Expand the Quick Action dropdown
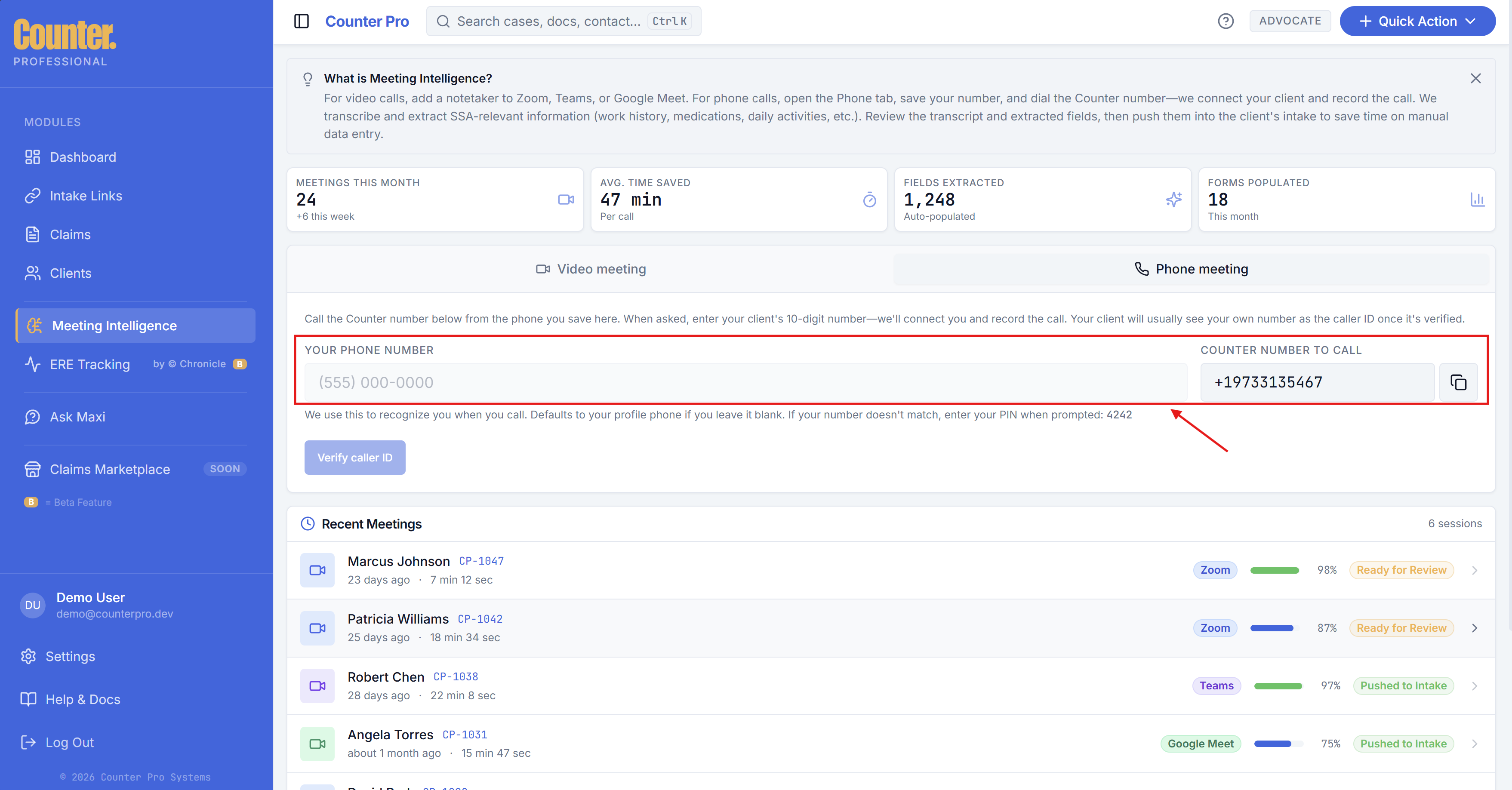This screenshot has height=790, width=1512. click(1417, 21)
